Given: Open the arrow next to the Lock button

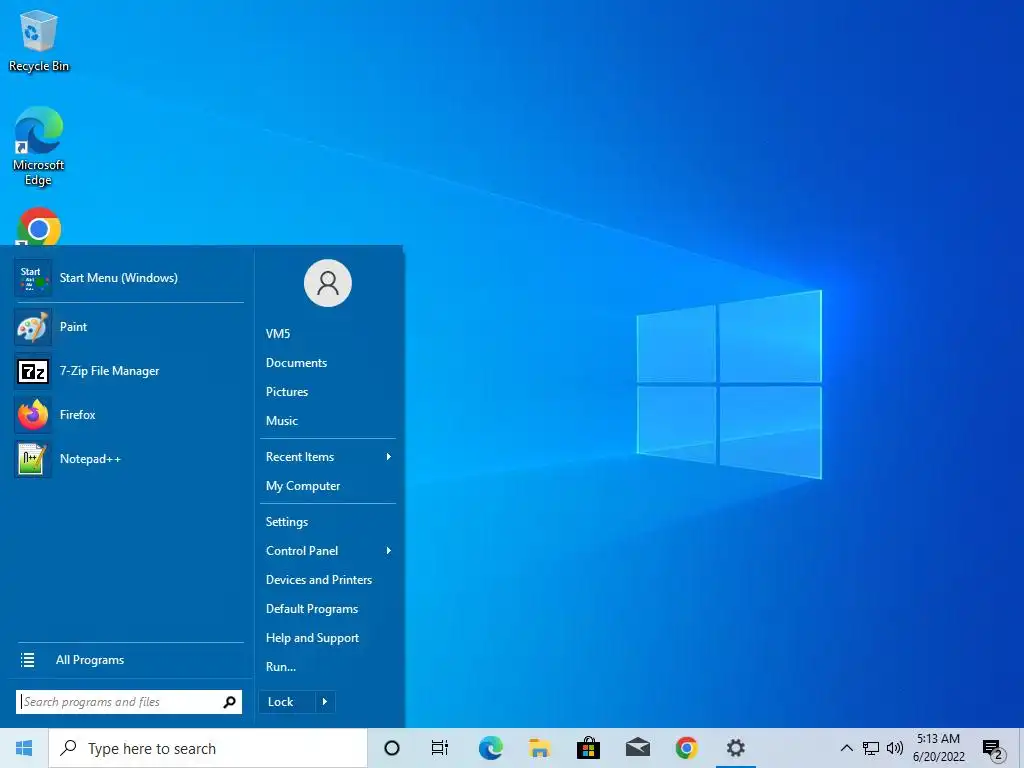Looking at the screenshot, I should point(325,702).
